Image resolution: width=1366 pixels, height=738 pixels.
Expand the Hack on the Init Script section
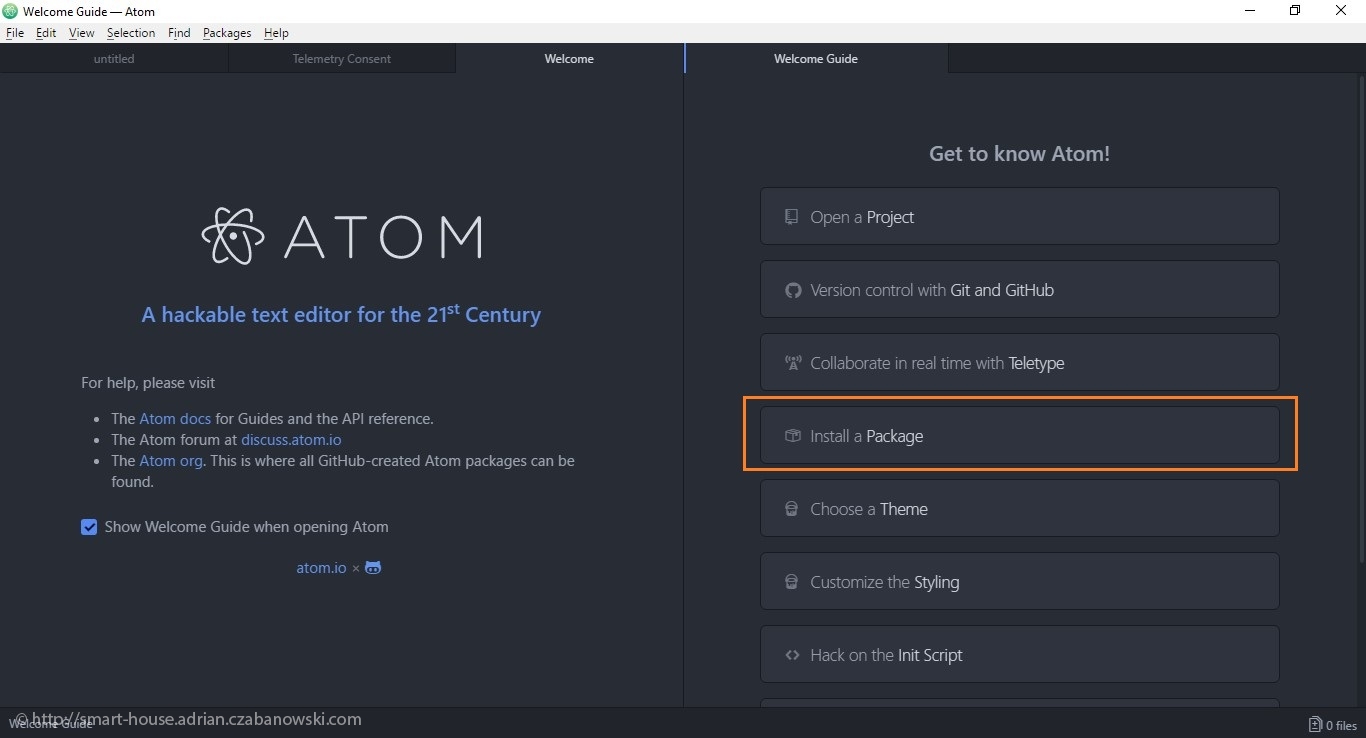pyautogui.click(x=1019, y=654)
